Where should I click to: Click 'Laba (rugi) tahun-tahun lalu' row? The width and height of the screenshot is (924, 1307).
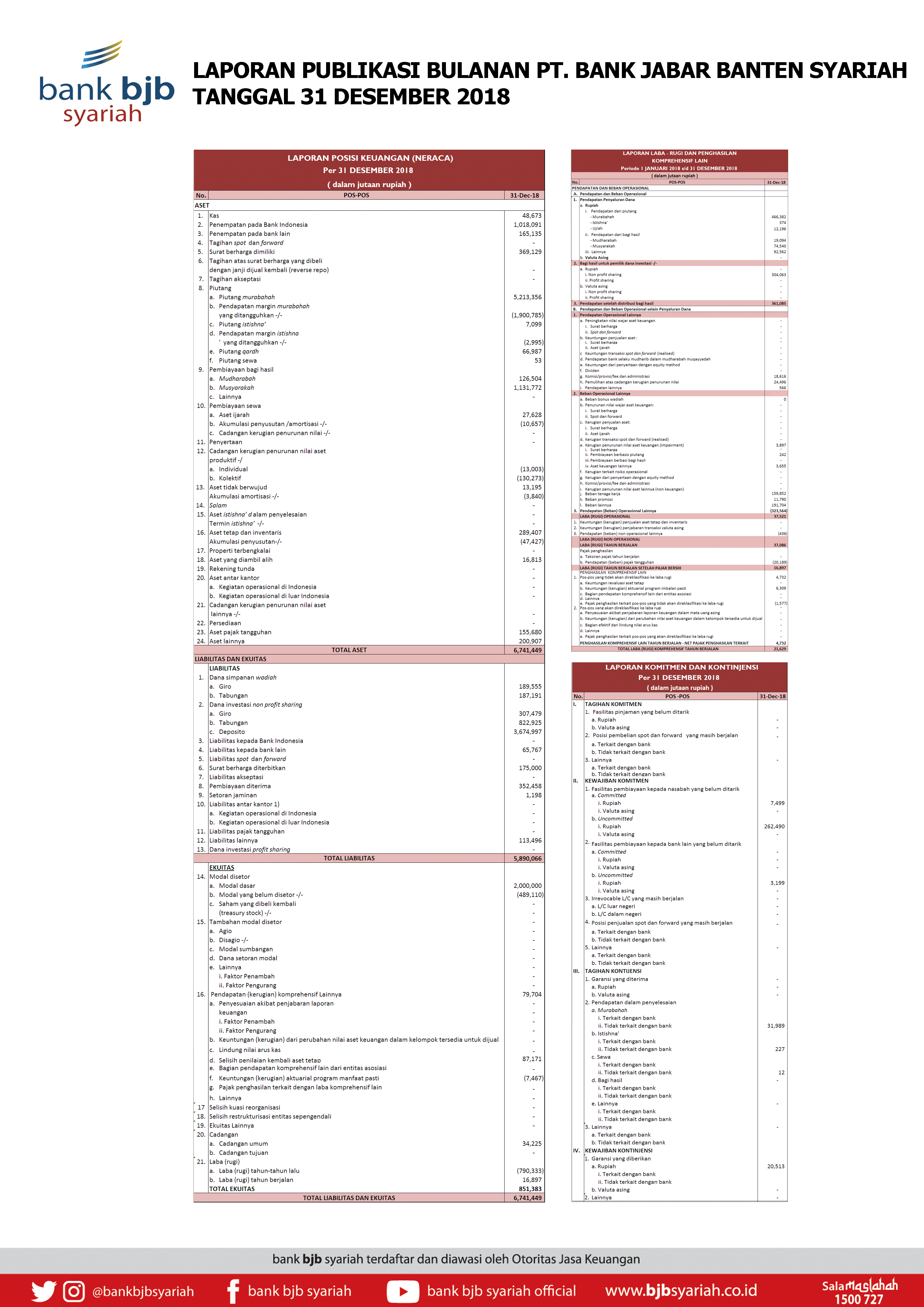[x=369, y=1171]
